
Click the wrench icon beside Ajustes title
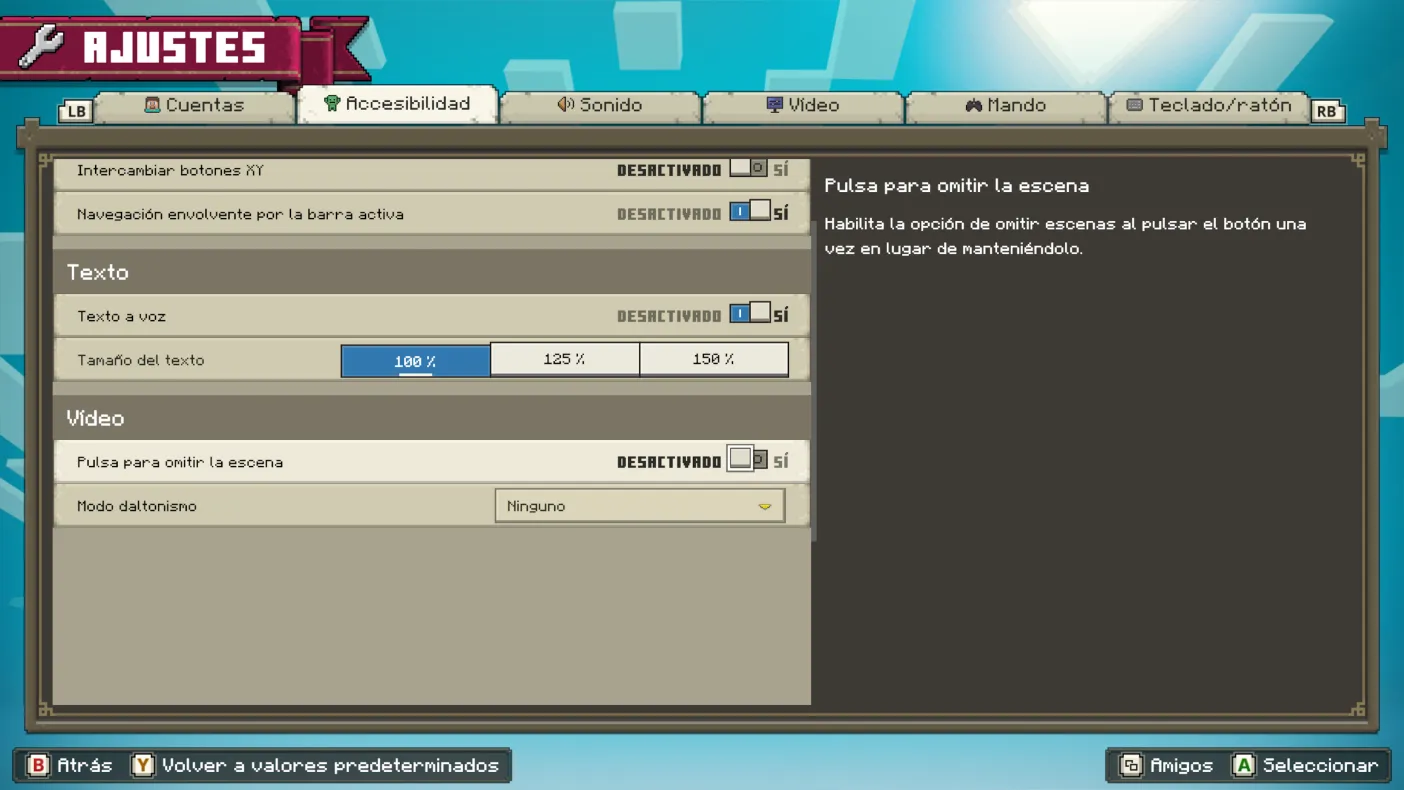42,47
